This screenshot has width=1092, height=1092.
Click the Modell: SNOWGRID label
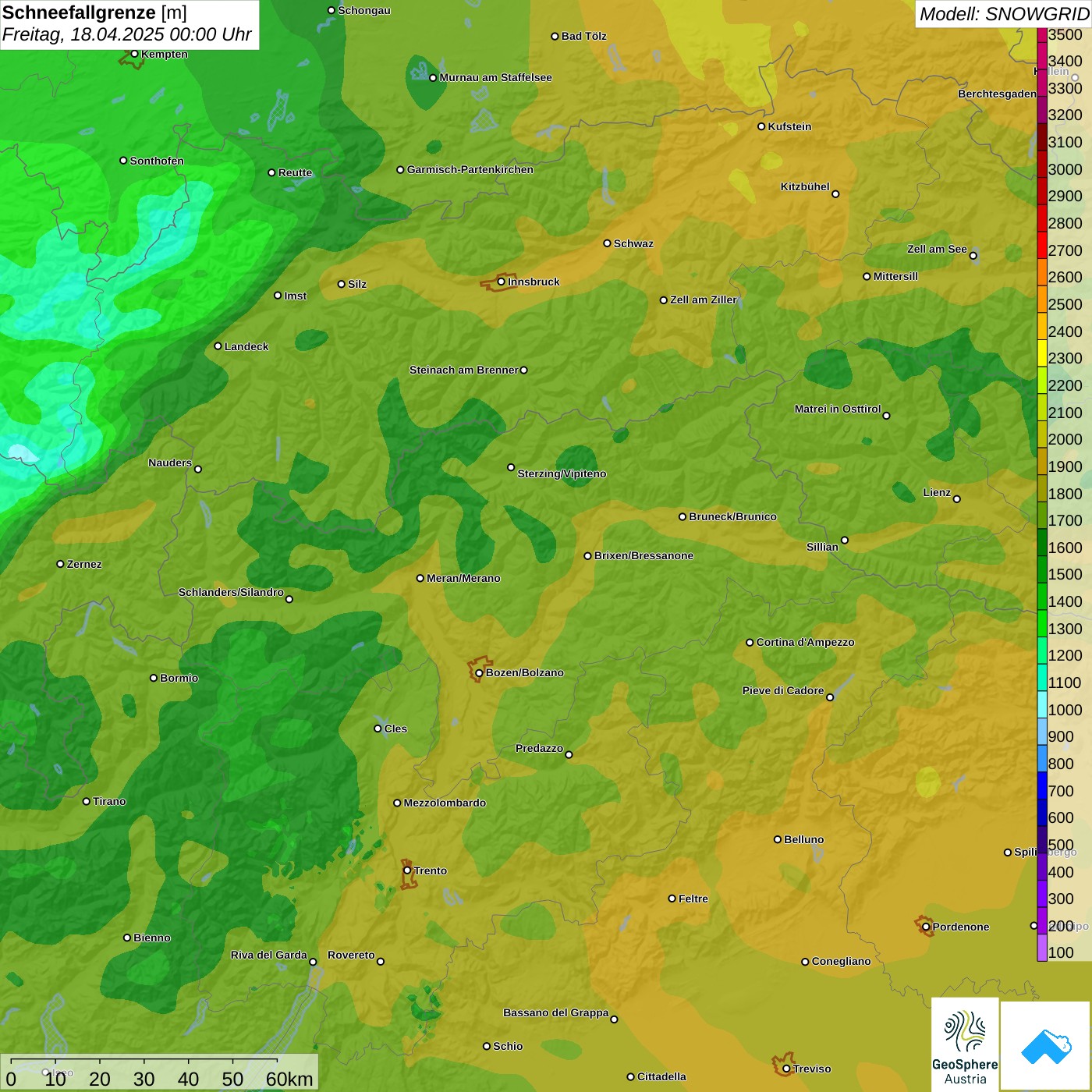pyautogui.click(x=1004, y=13)
